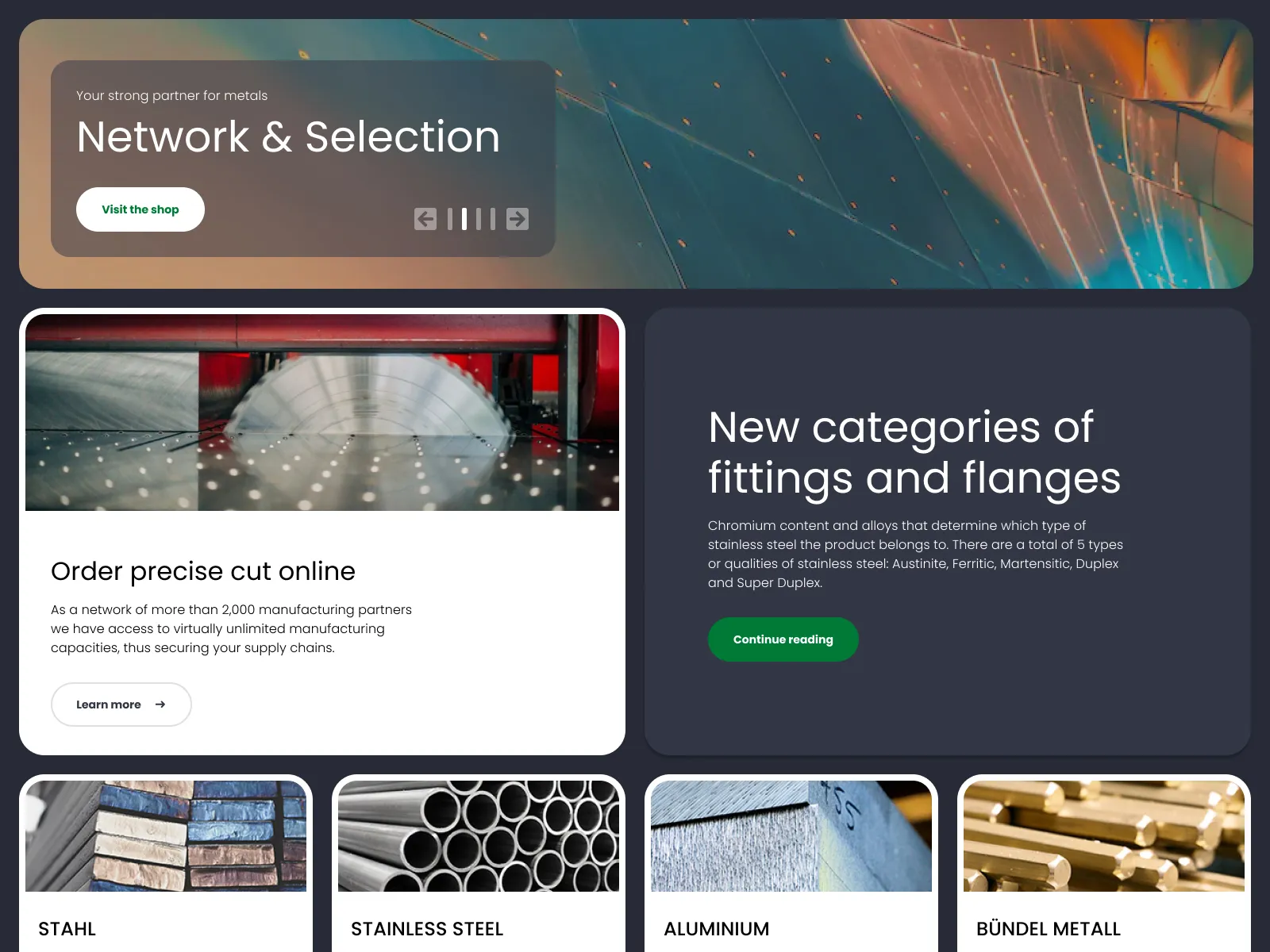
Task: Open the brass bundle metal thumbnail
Action: [1104, 836]
